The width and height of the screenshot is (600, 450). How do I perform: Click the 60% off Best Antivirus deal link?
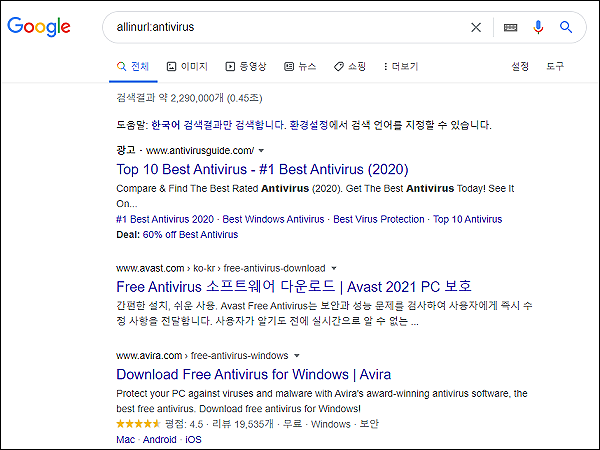[x=190, y=235]
